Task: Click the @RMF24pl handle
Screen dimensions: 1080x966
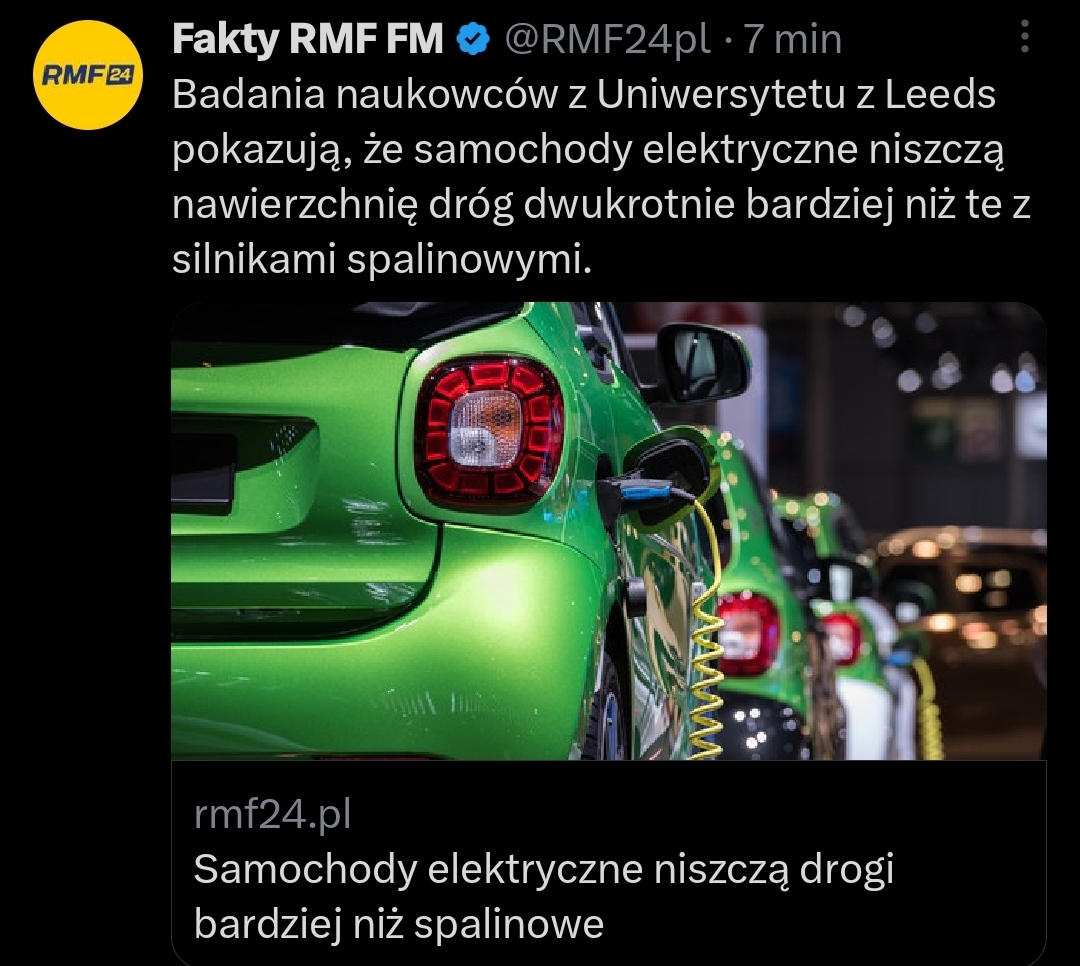Action: pyautogui.click(x=608, y=39)
